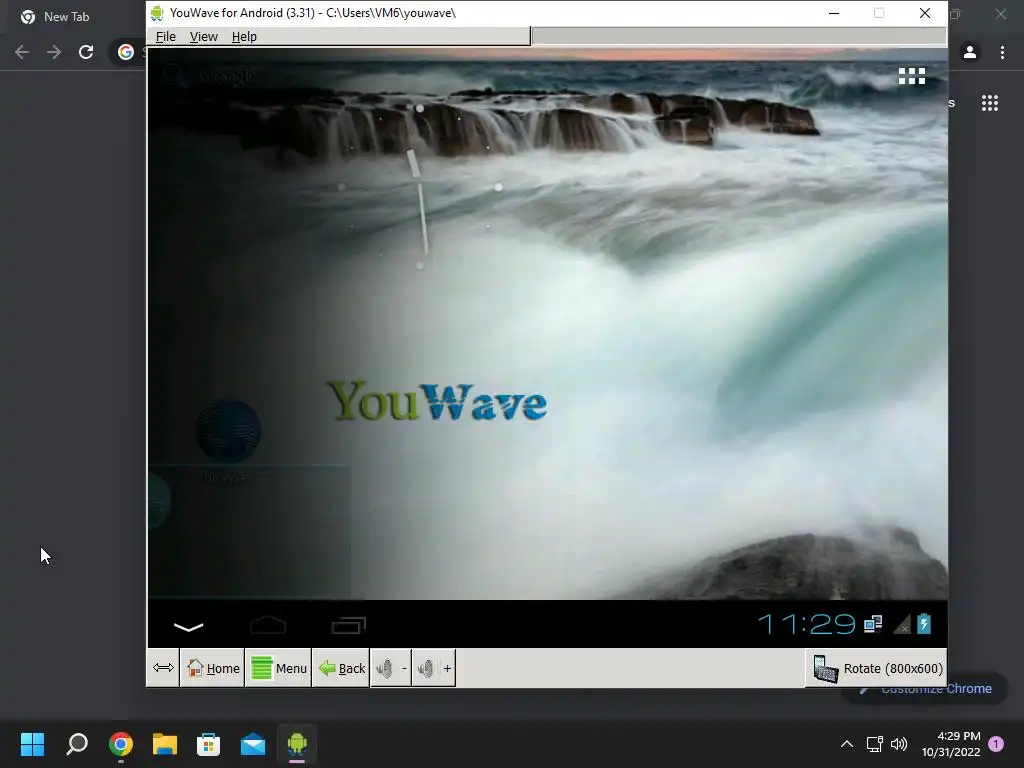
Task: Click the Chrome taskbar icon
Action: [121, 744]
